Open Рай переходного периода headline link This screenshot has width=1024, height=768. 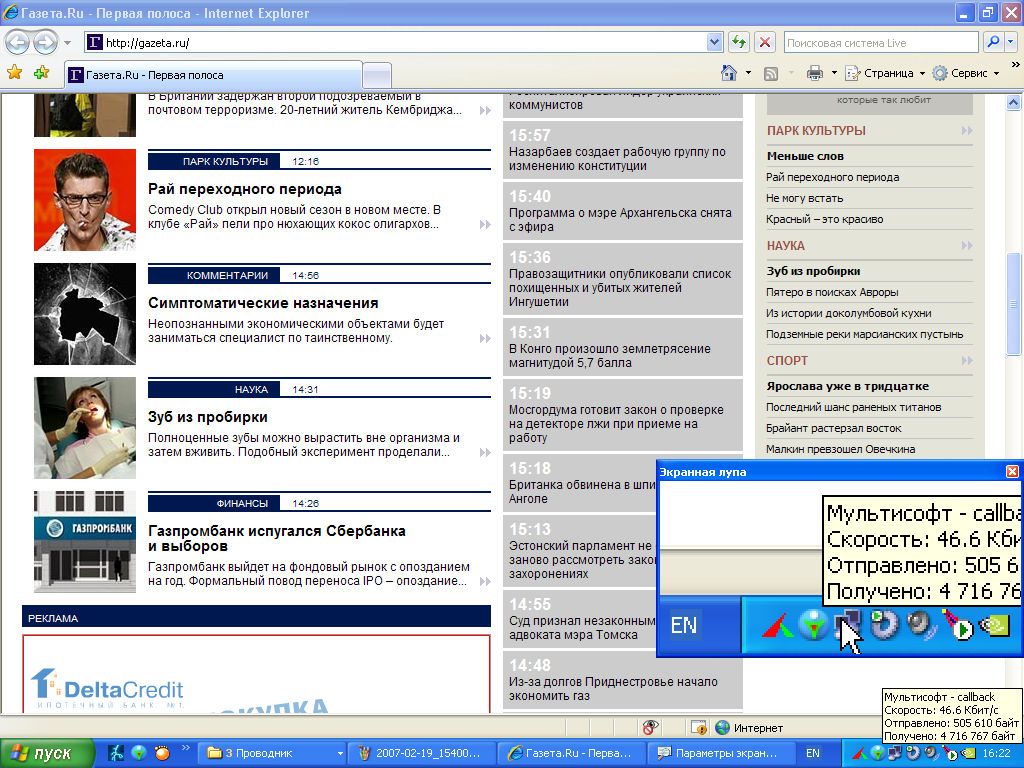pyautogui.click(x=245, y=189)
